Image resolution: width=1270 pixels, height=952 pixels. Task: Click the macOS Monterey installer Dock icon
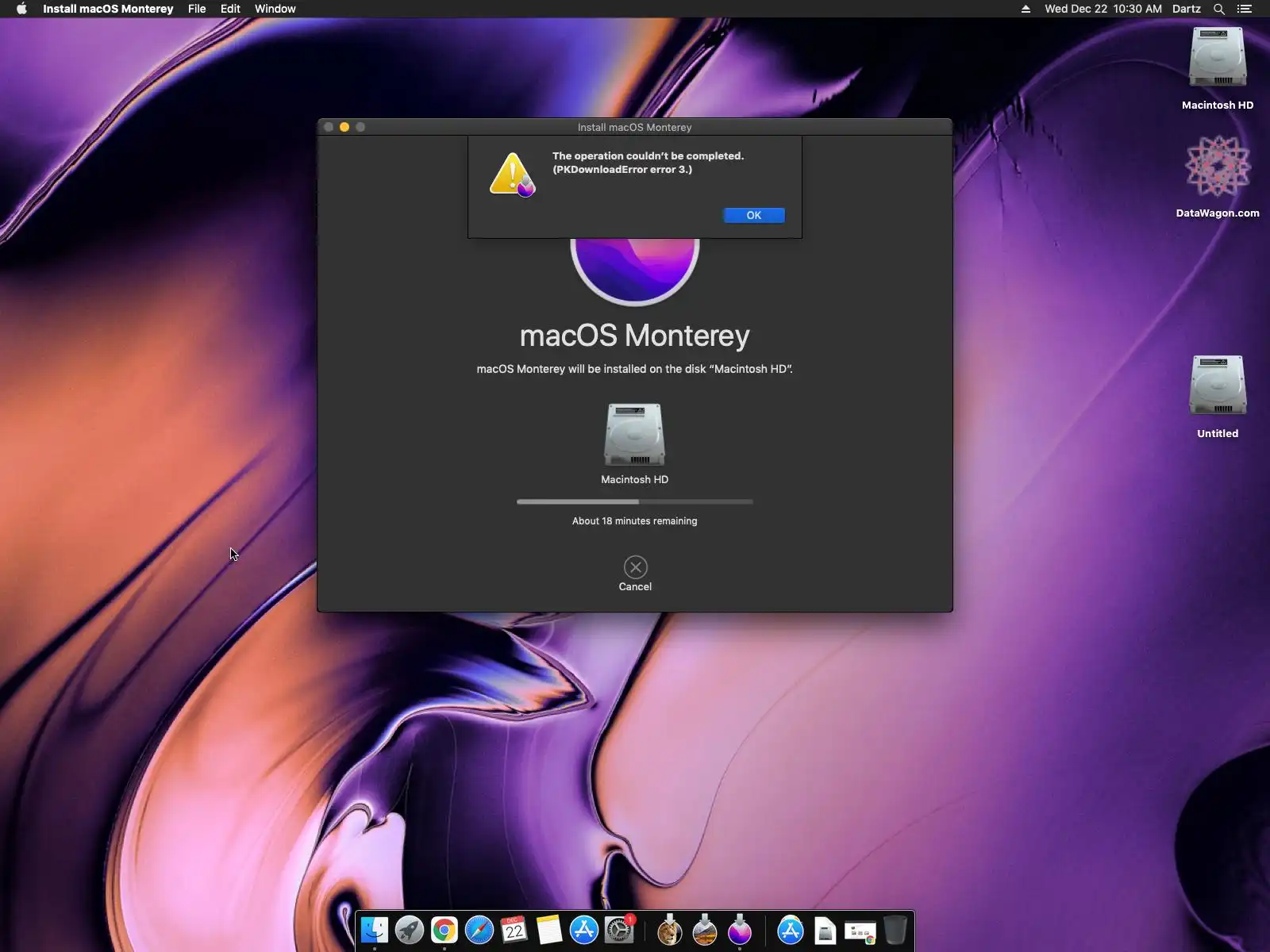coord(740,930)
